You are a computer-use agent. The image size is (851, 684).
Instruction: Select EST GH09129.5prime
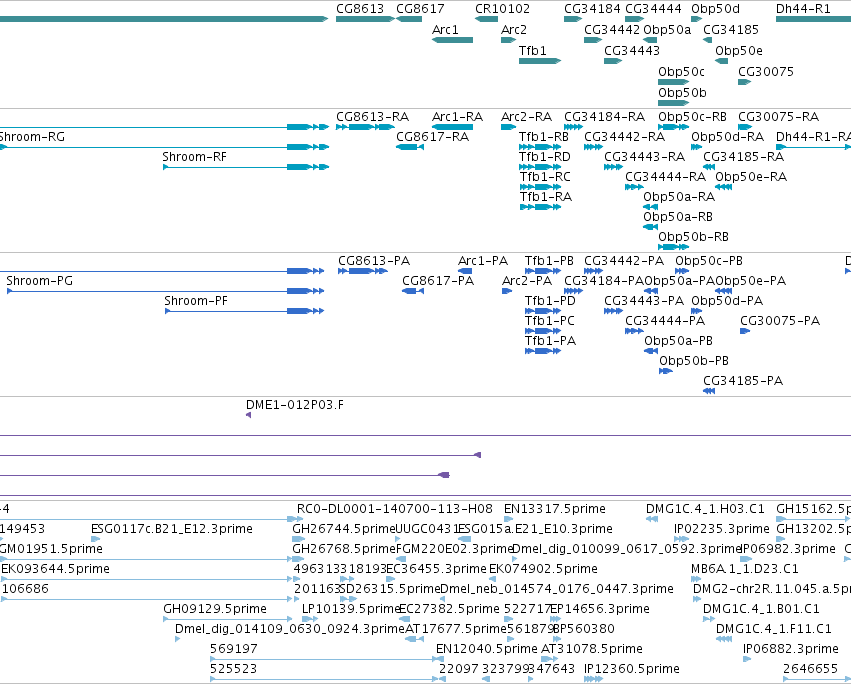(x=227, y=619)
